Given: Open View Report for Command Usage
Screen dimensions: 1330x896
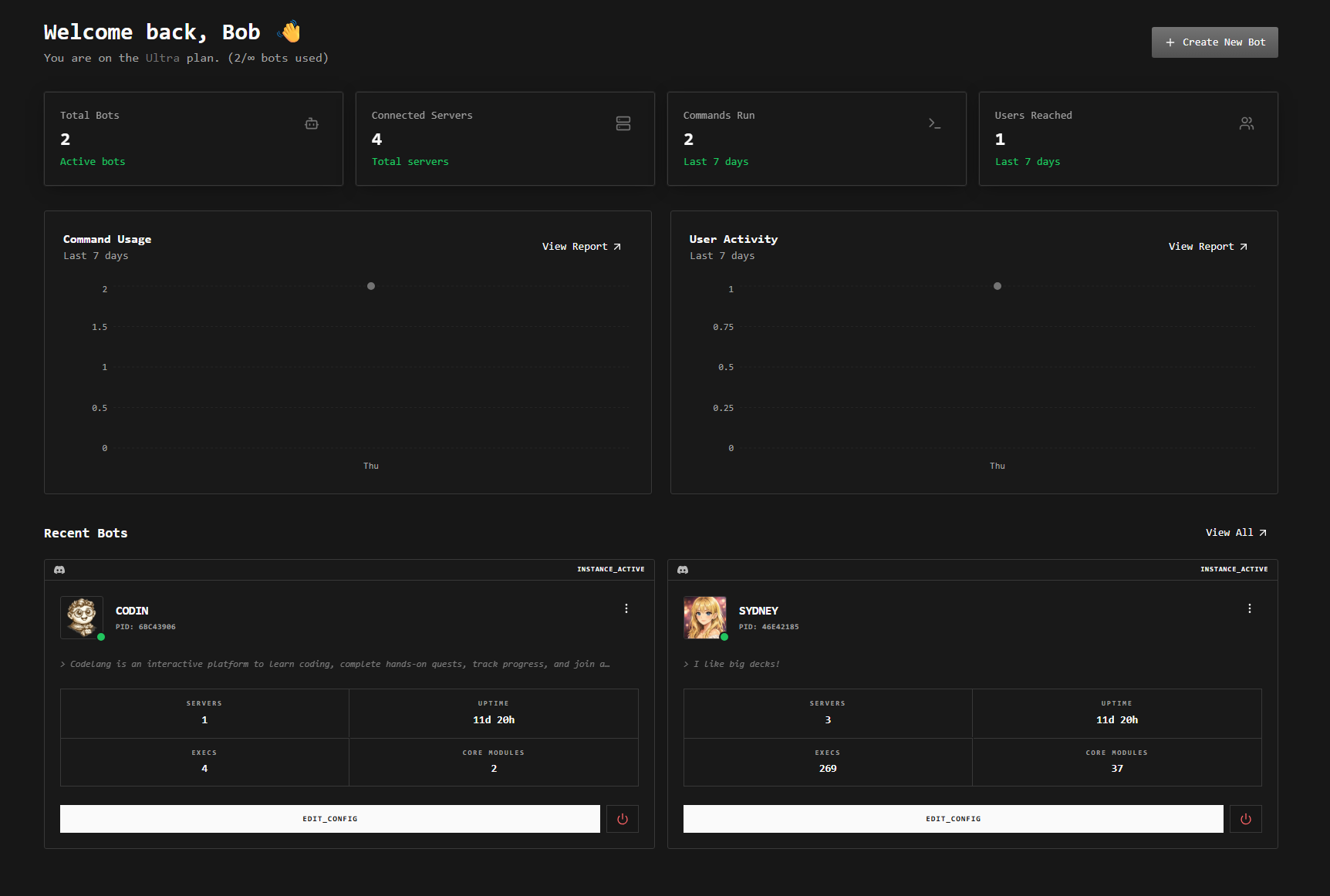Looking at the screenshot, I should (x=581, y=246).
